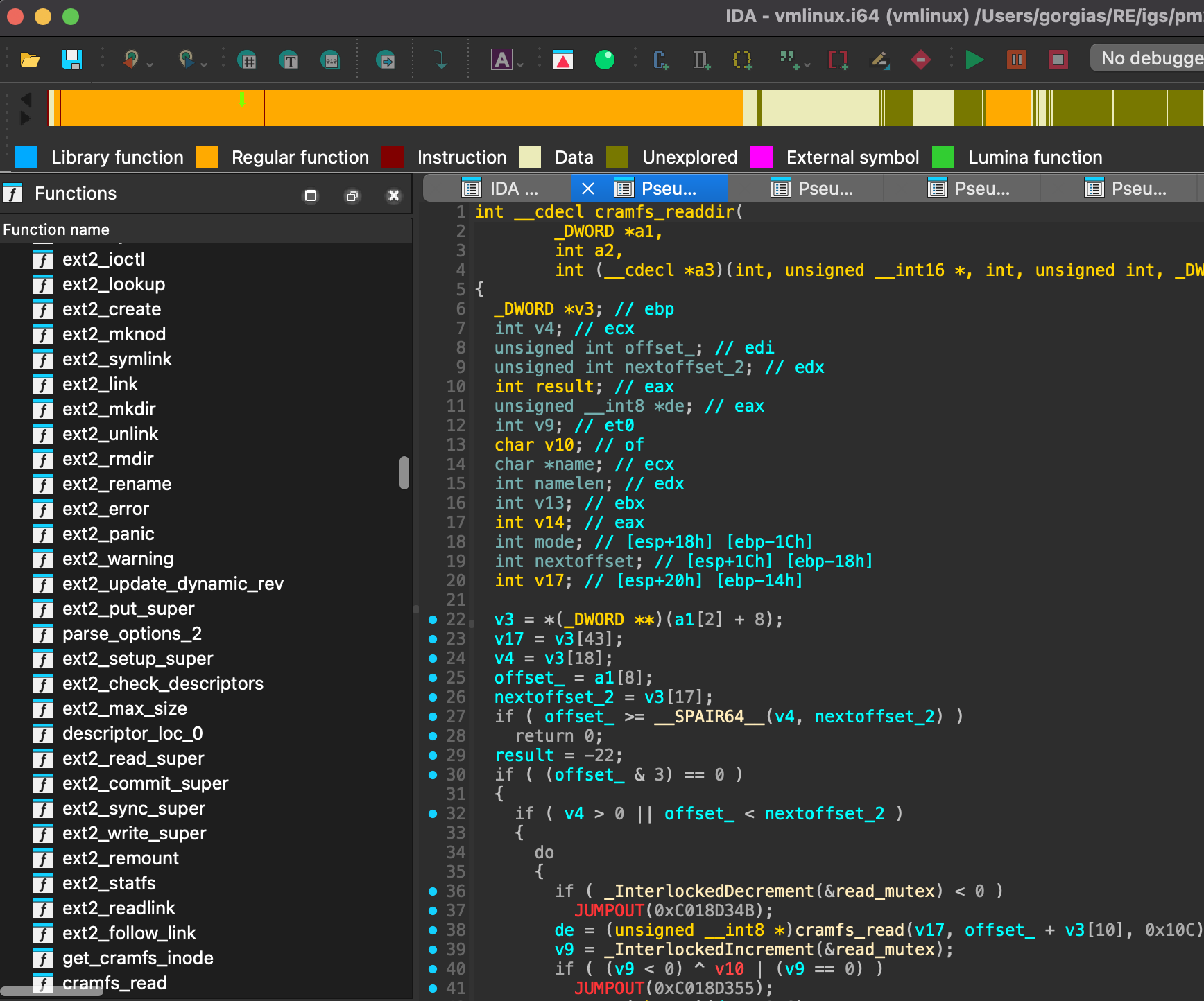
Task: Toggle the breakpoint dot on line 22
Action: (x=433, y=620)
